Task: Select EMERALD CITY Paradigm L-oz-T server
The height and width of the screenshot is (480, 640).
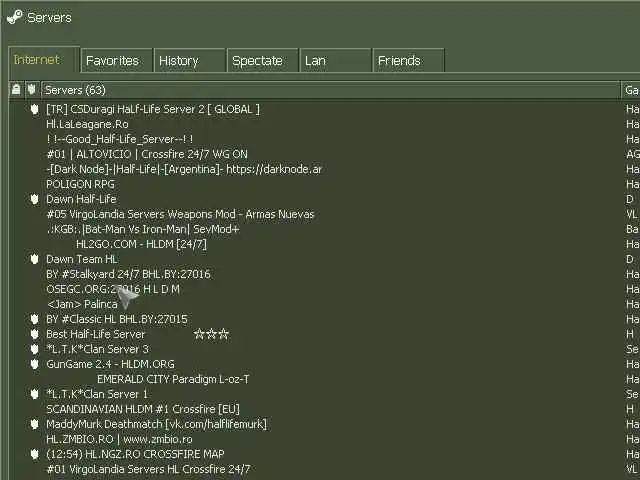Action: click(x=173, y=379)
